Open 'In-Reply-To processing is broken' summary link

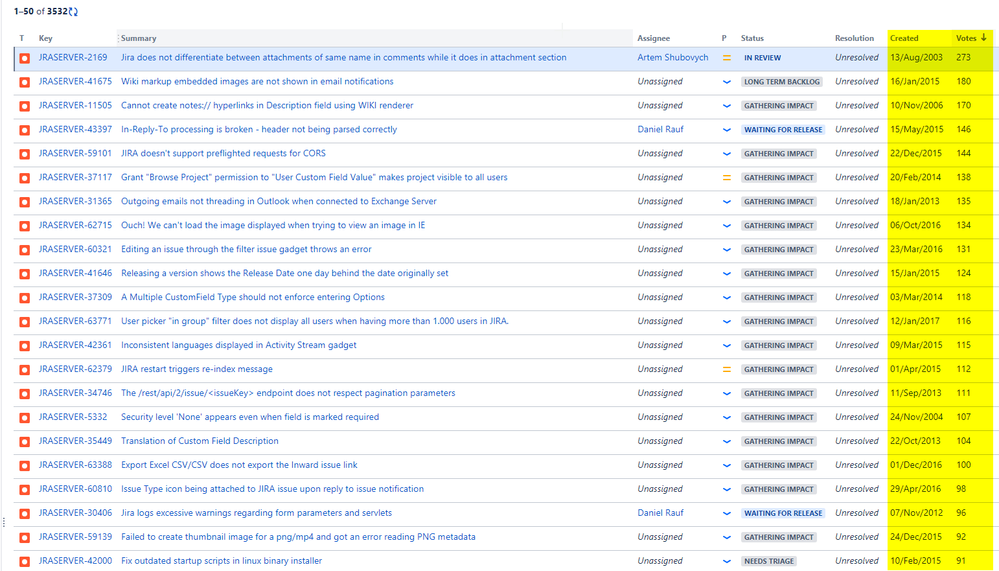[x=259, y=129]
